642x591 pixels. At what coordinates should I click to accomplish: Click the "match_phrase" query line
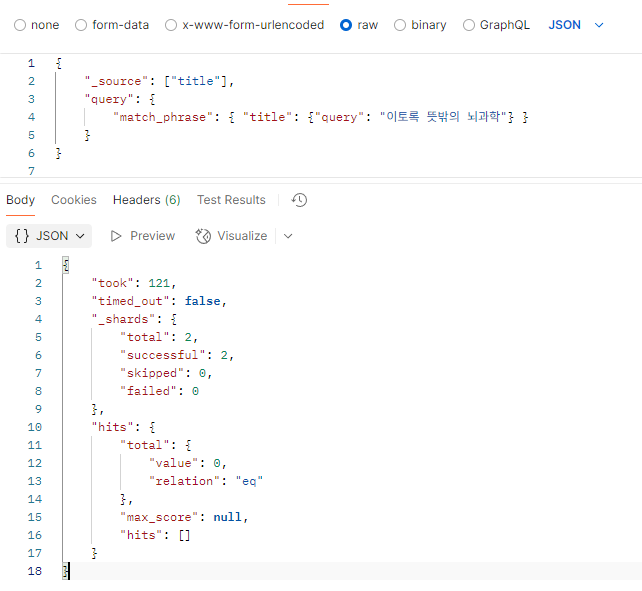[320, 117]
